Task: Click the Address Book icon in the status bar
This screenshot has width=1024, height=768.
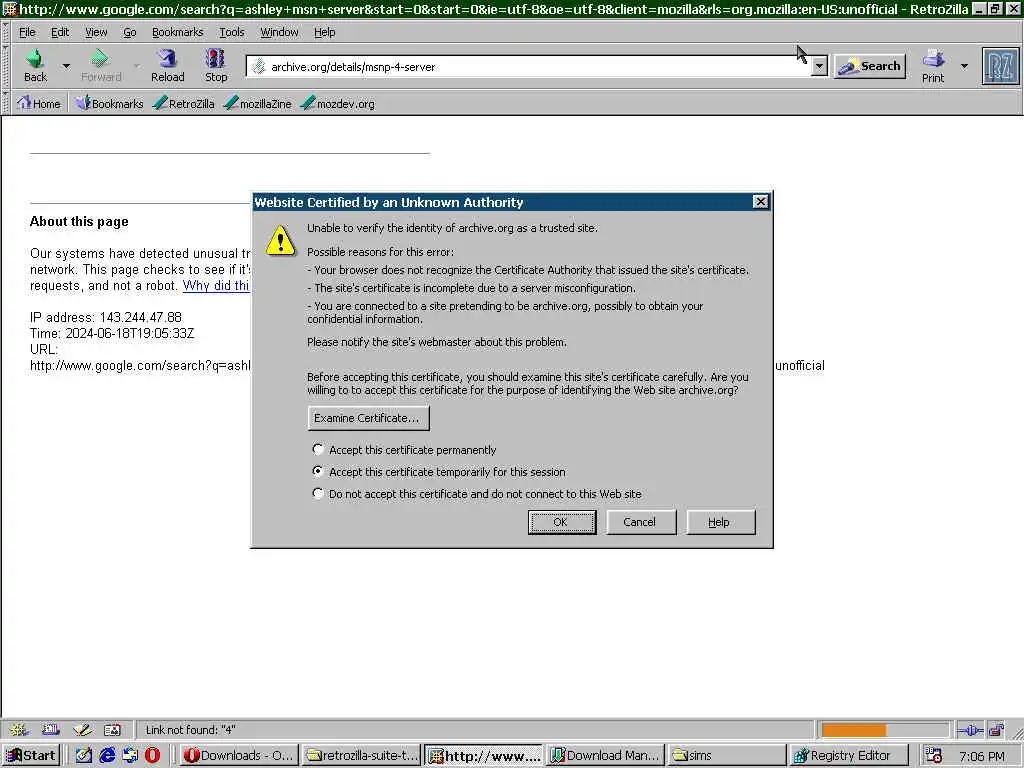Action: (x=112, y=730)
